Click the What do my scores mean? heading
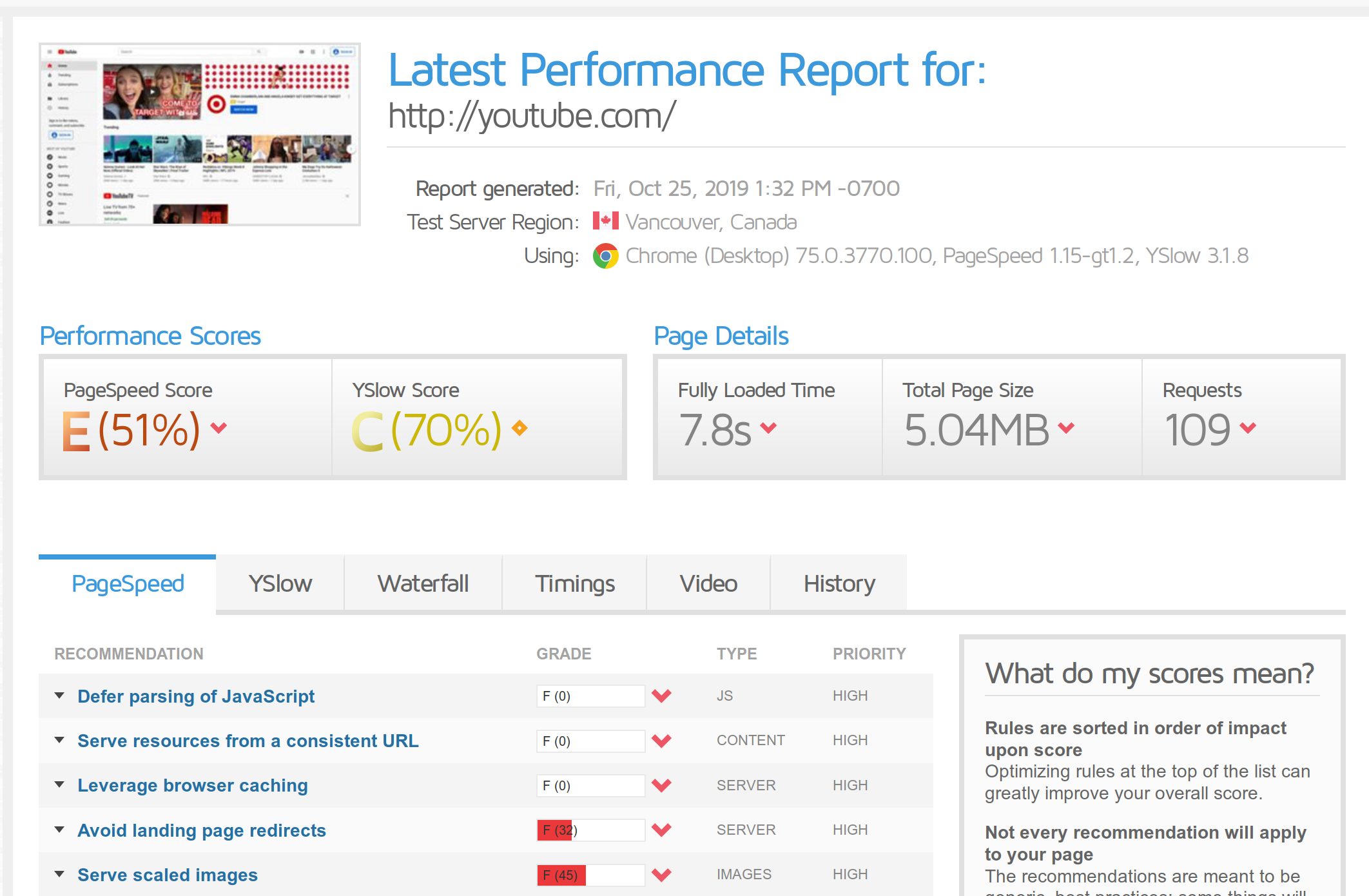Screen dimensions: 1369x896 point(1149,674)
